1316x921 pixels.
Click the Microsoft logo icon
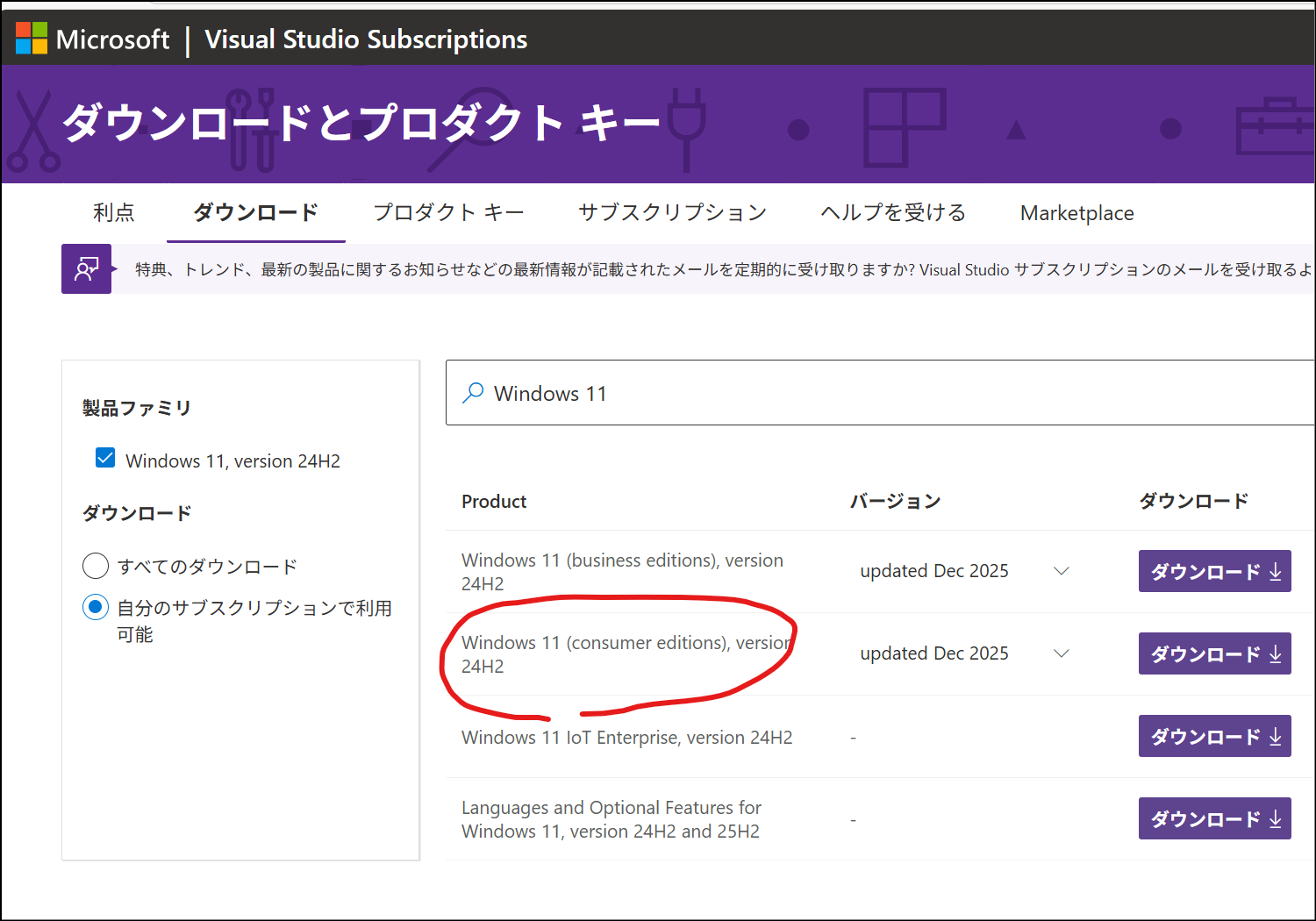click(32, 39)
